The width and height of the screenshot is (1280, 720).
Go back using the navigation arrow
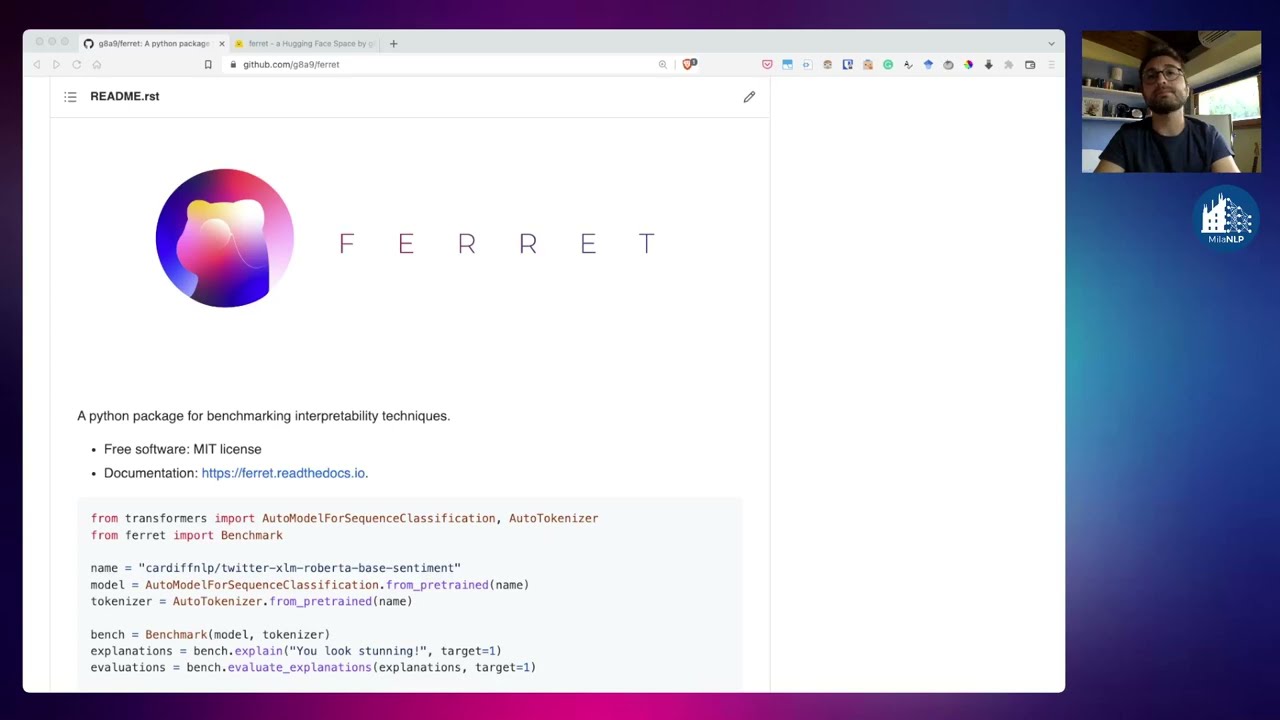(37, 64)
